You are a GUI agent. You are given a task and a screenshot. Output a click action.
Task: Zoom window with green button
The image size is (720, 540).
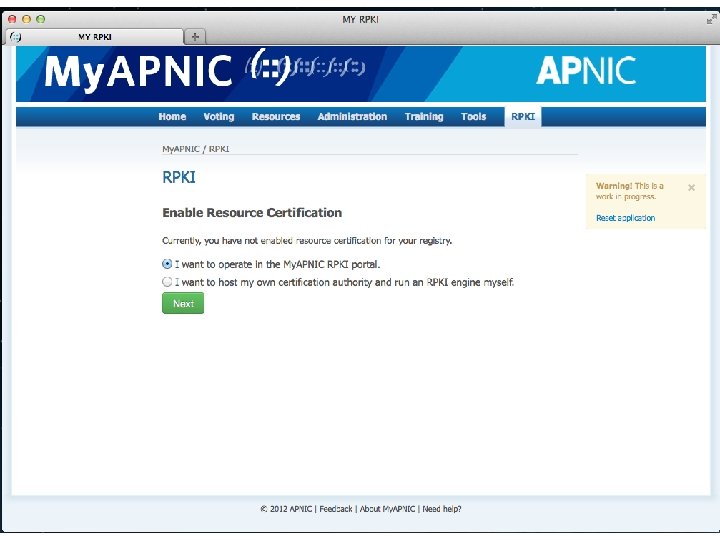(41, 19)
